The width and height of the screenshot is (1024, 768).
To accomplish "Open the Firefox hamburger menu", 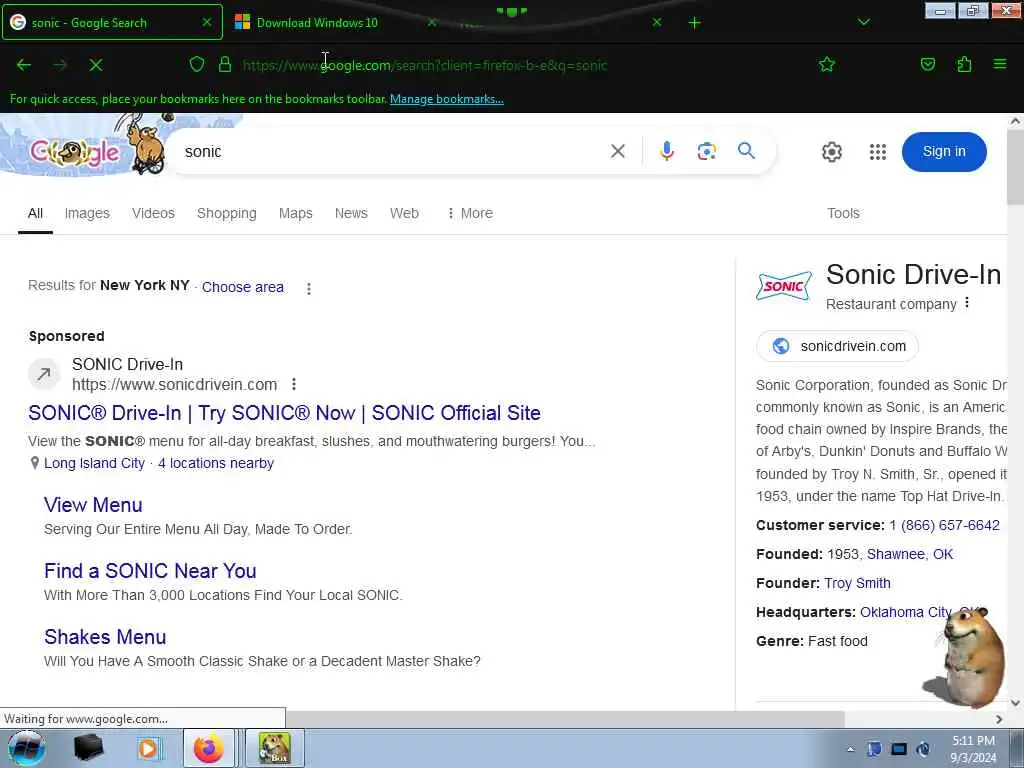I will [x=1000, y=64].
